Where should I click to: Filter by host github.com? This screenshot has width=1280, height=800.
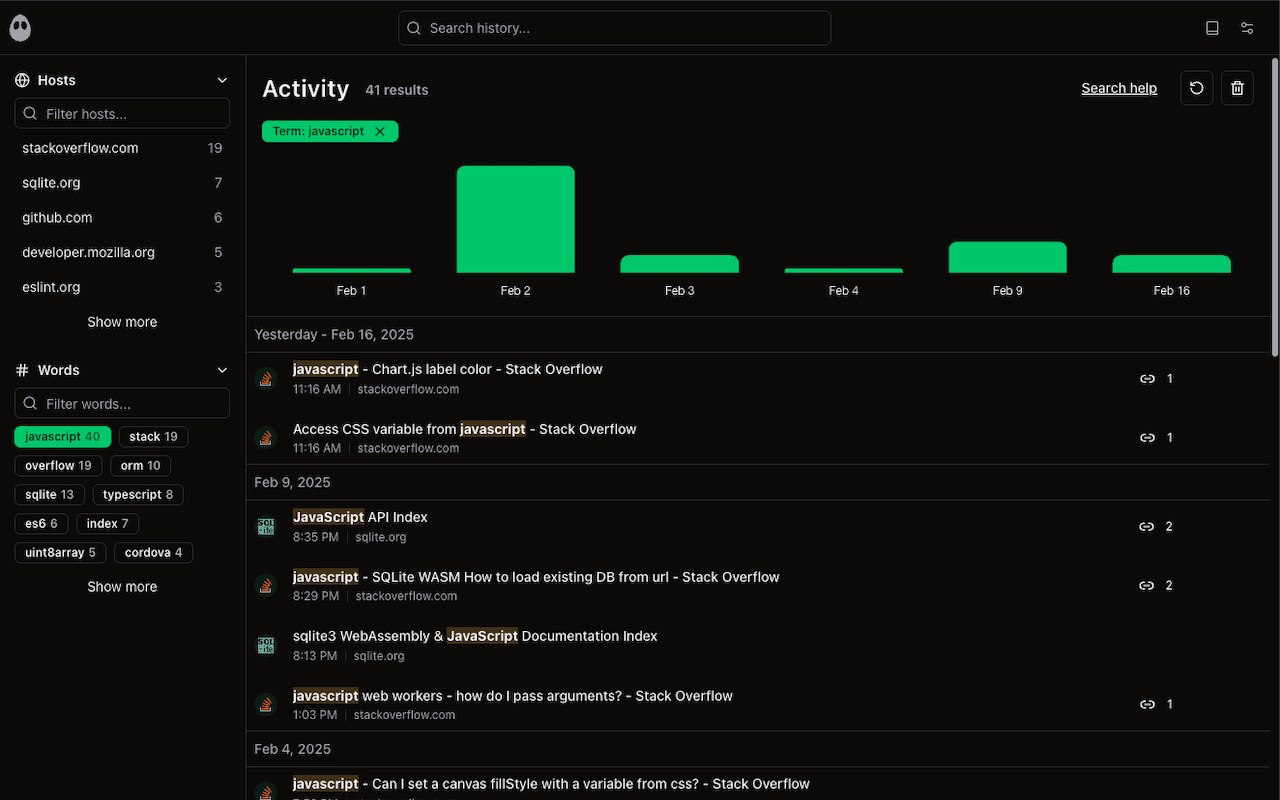pos(122,218)
